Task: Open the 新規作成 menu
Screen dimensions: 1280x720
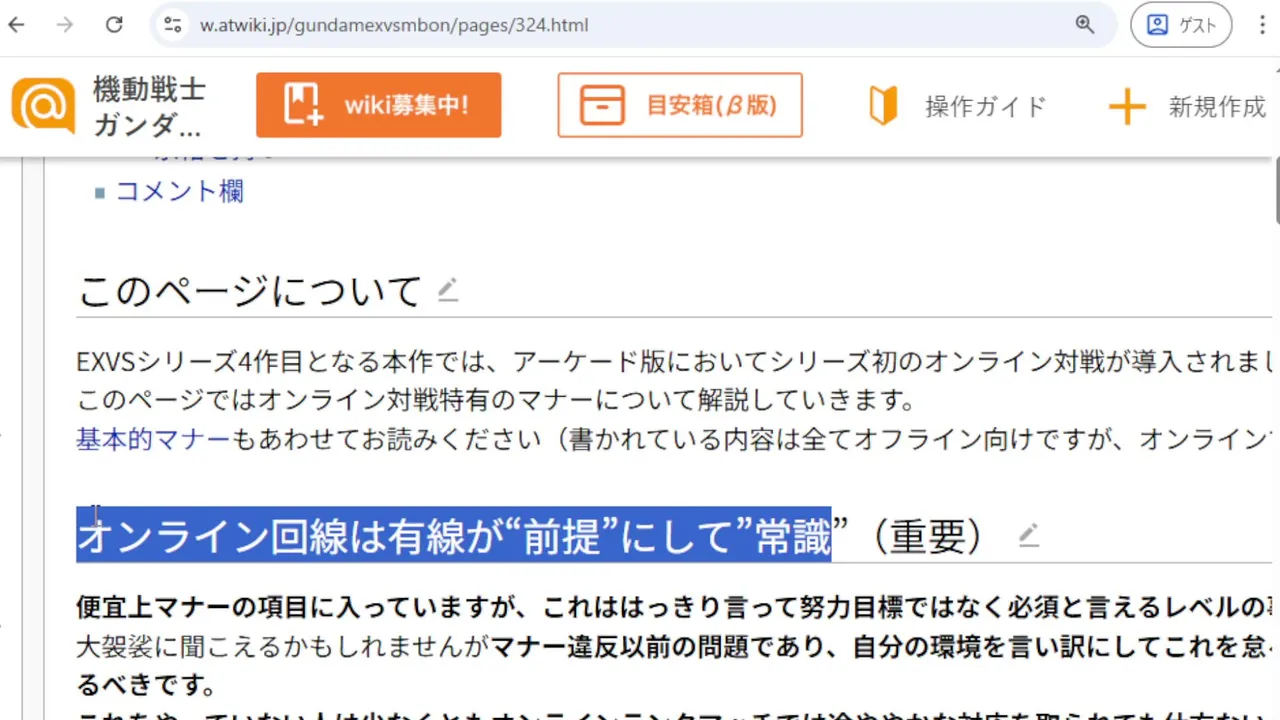Action: coord(1217,106)
